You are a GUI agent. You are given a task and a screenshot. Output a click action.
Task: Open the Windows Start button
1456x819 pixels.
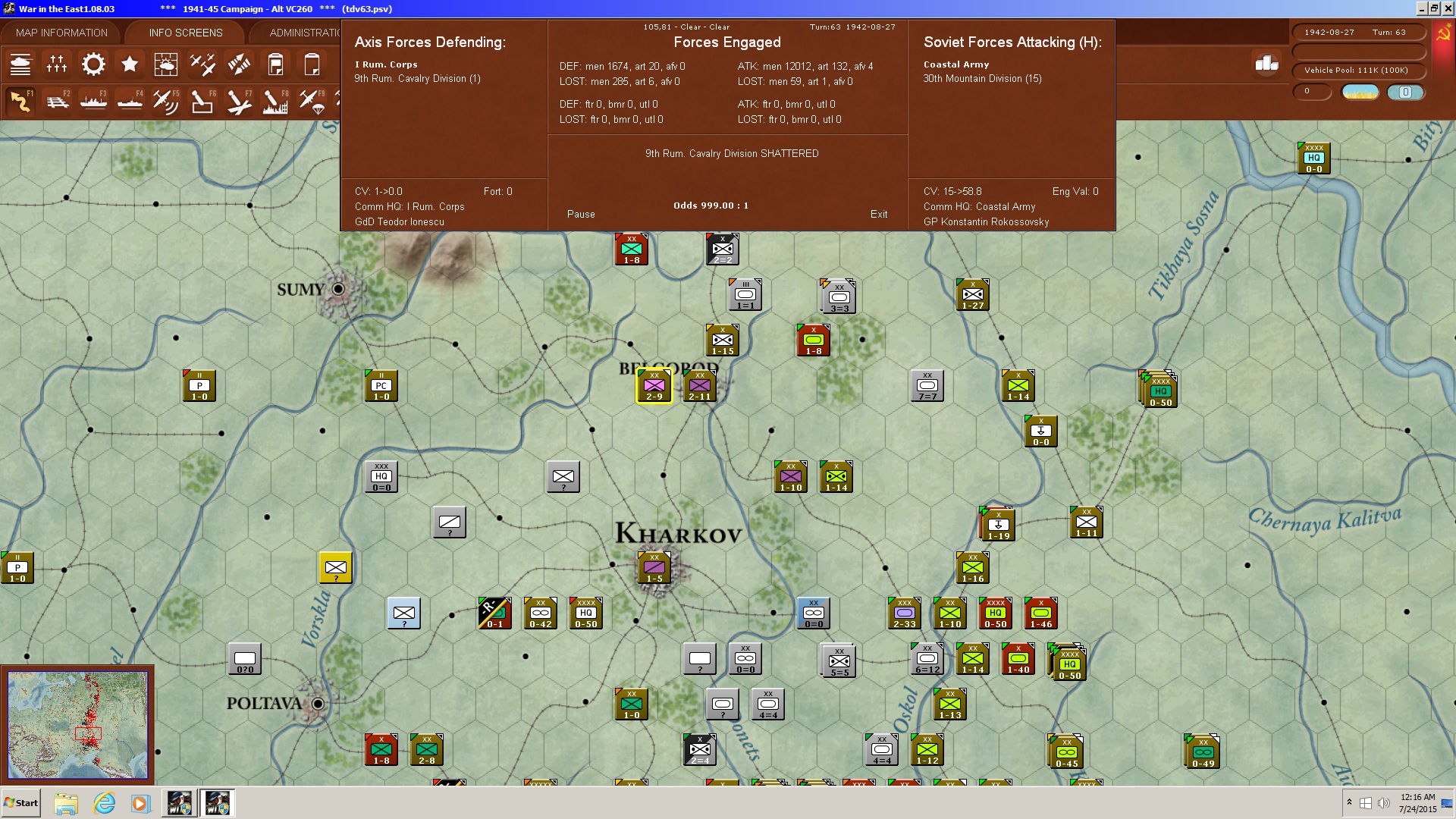(x=21, y=803)
